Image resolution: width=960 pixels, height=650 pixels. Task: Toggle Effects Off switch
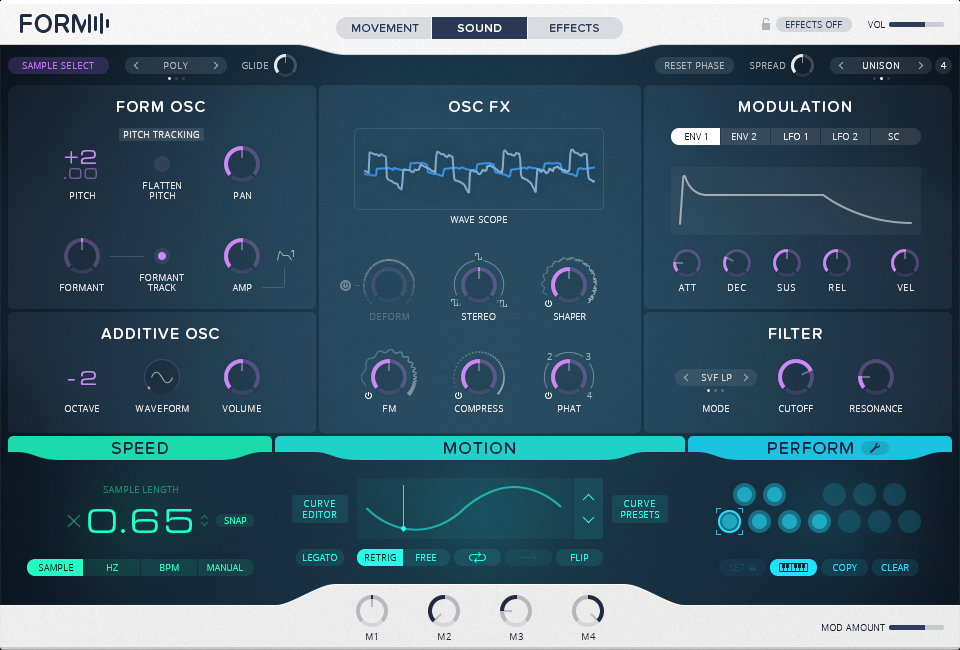pyautogui.click(x=813, y=23)
